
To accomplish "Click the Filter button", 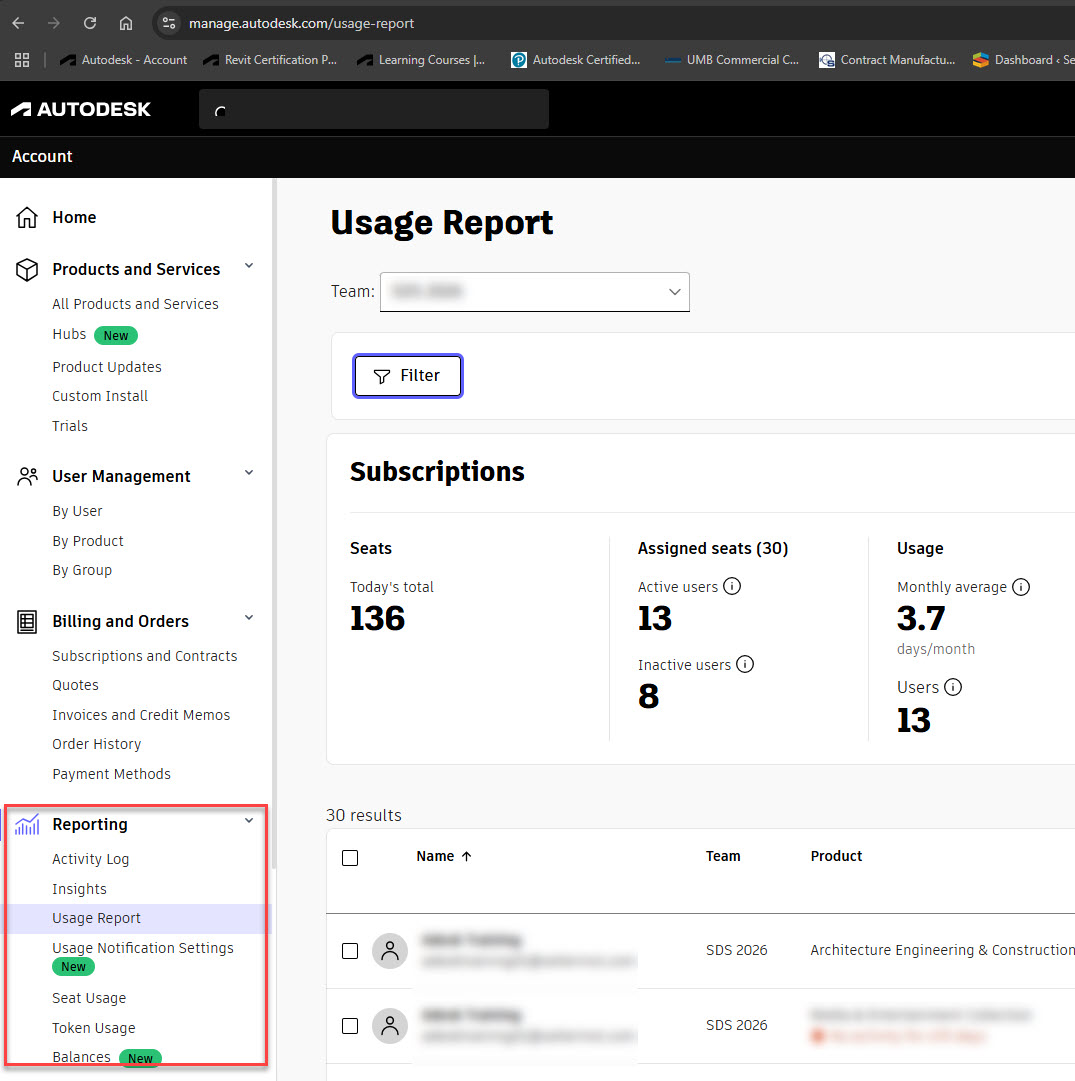I will [408, 376].
